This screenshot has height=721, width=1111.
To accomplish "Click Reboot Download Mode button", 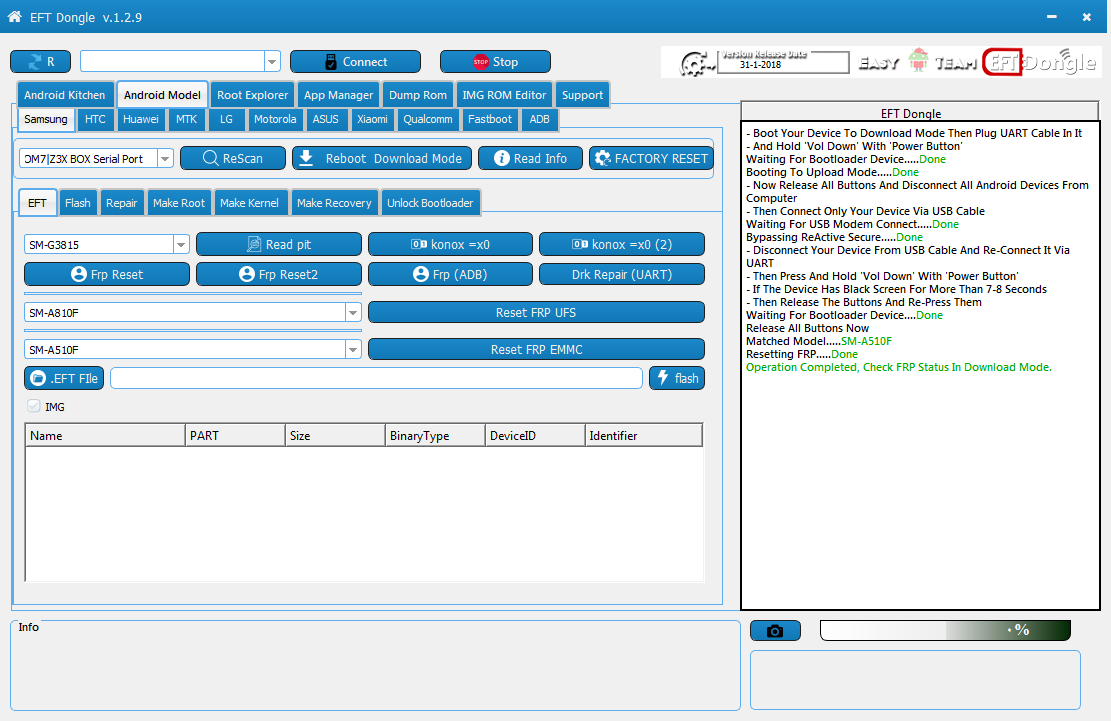I will click(x=382, y=159).
